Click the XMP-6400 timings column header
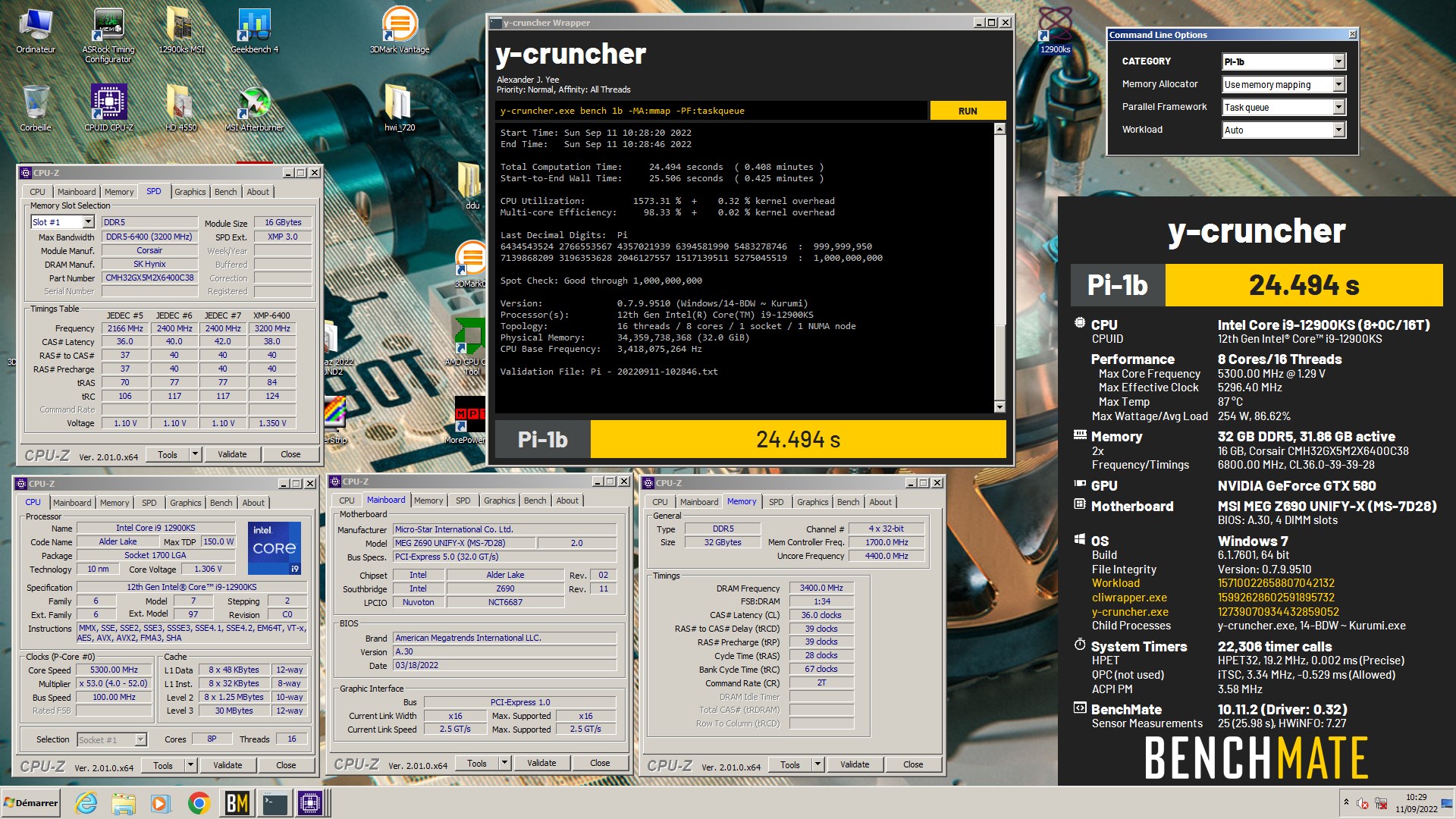Image resolution: width=1456 pixels, height=819 pixels. pos(271,315)
